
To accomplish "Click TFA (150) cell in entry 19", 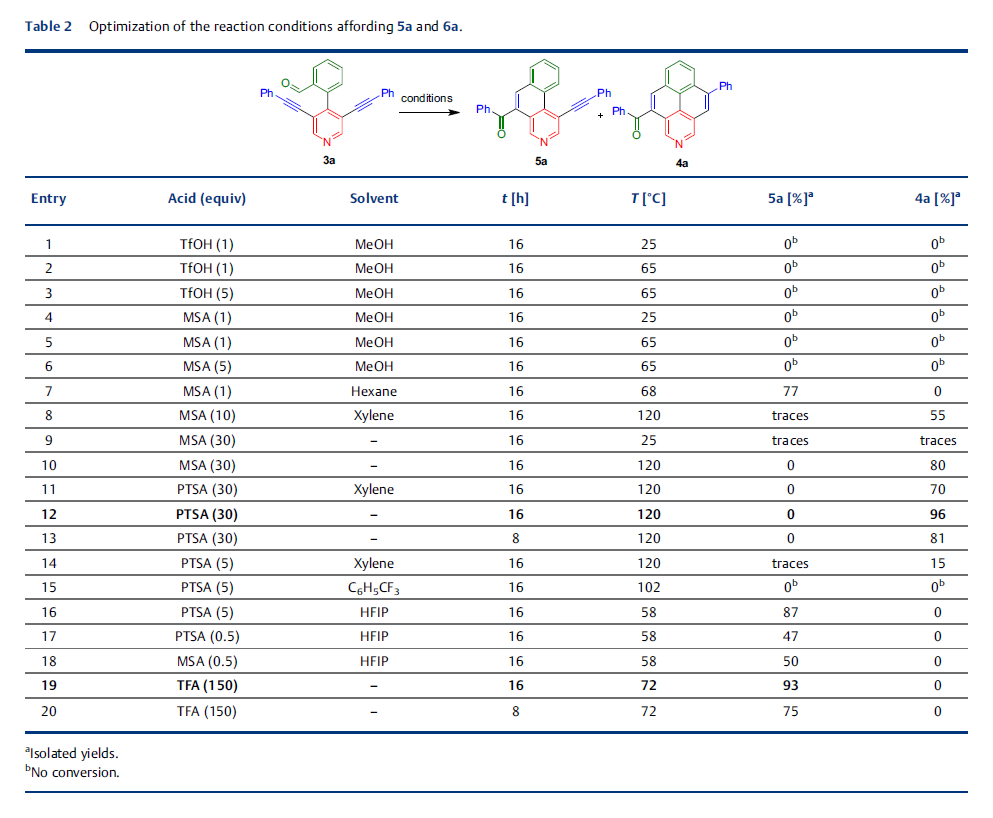I will point(207,686).
